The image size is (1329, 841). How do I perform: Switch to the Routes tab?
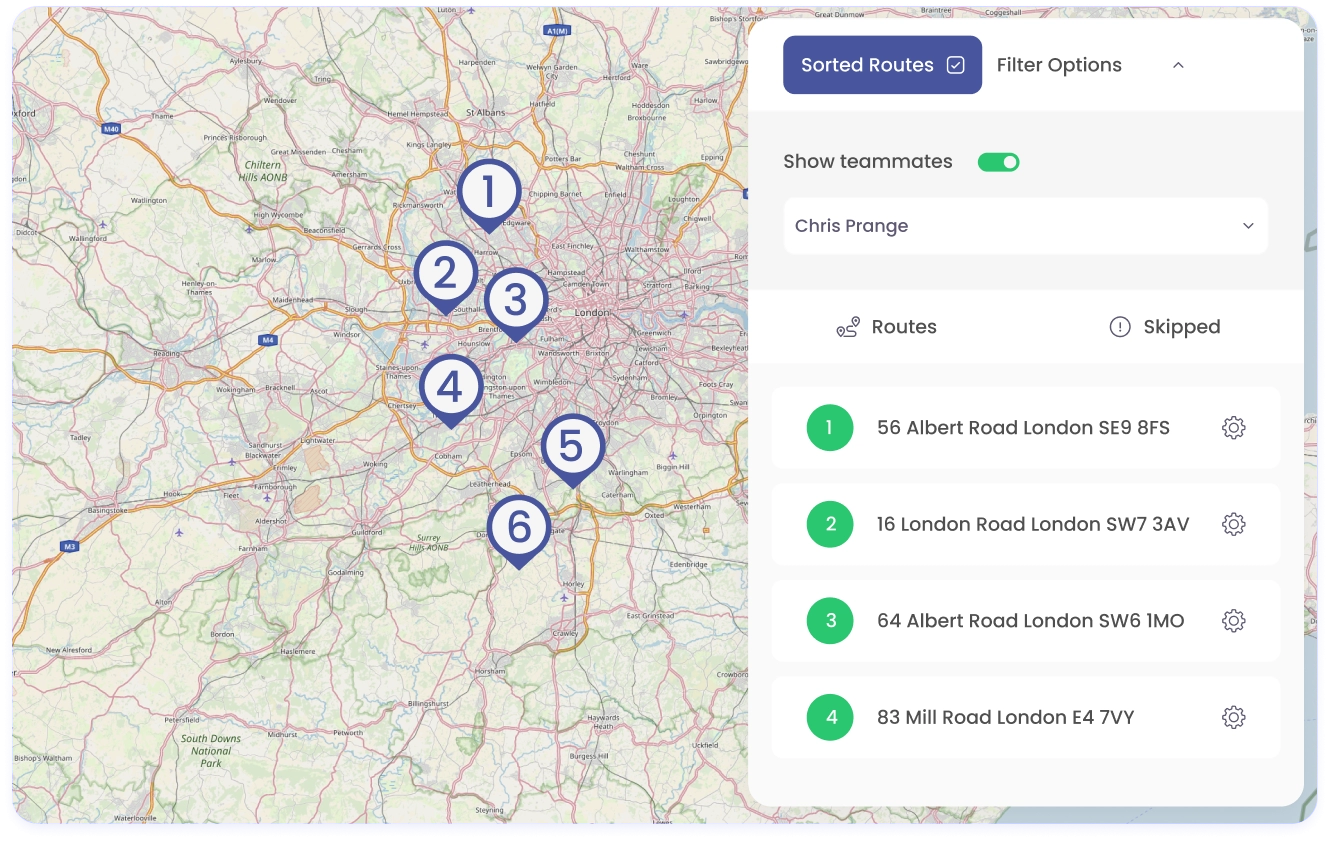(x=886, y=327)
